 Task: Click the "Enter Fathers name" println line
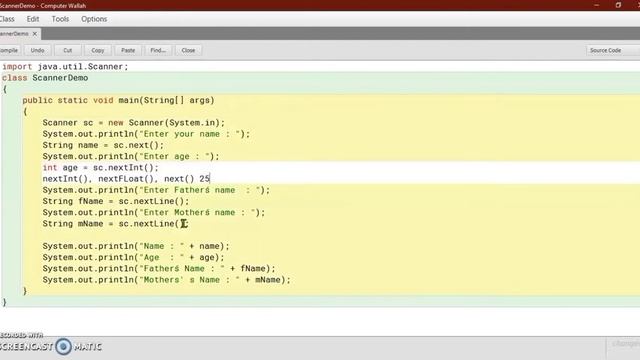(156, 190)
